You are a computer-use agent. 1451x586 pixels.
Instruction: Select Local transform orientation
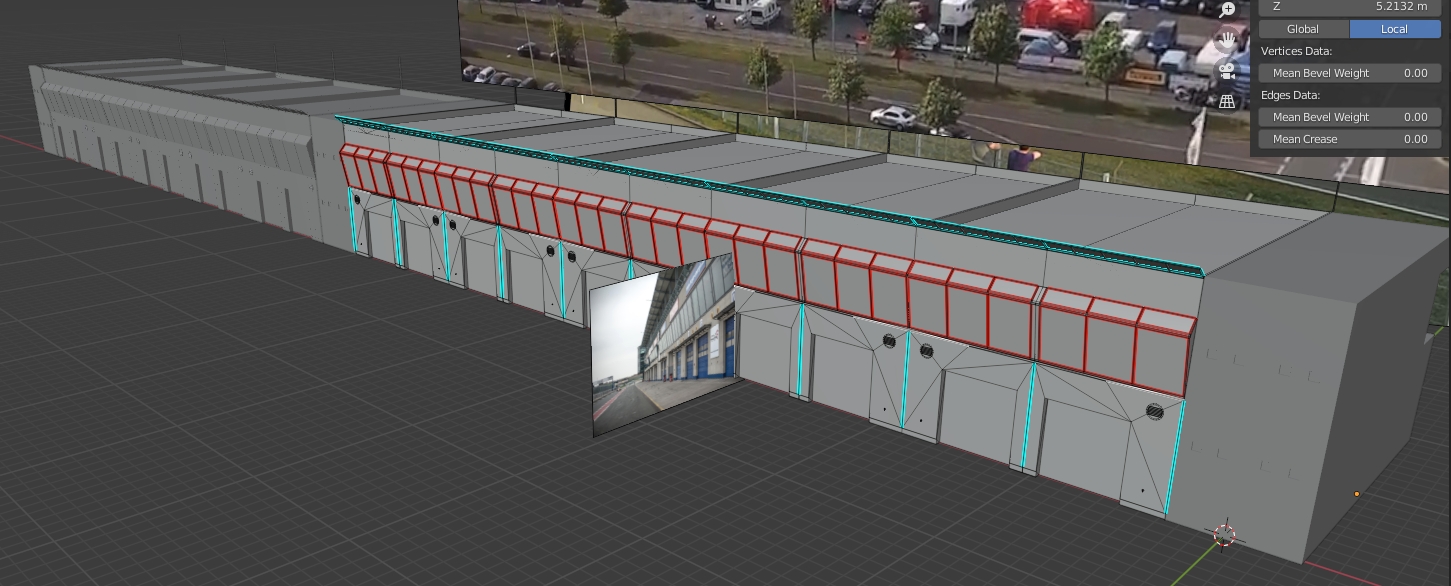point(1394,29)
